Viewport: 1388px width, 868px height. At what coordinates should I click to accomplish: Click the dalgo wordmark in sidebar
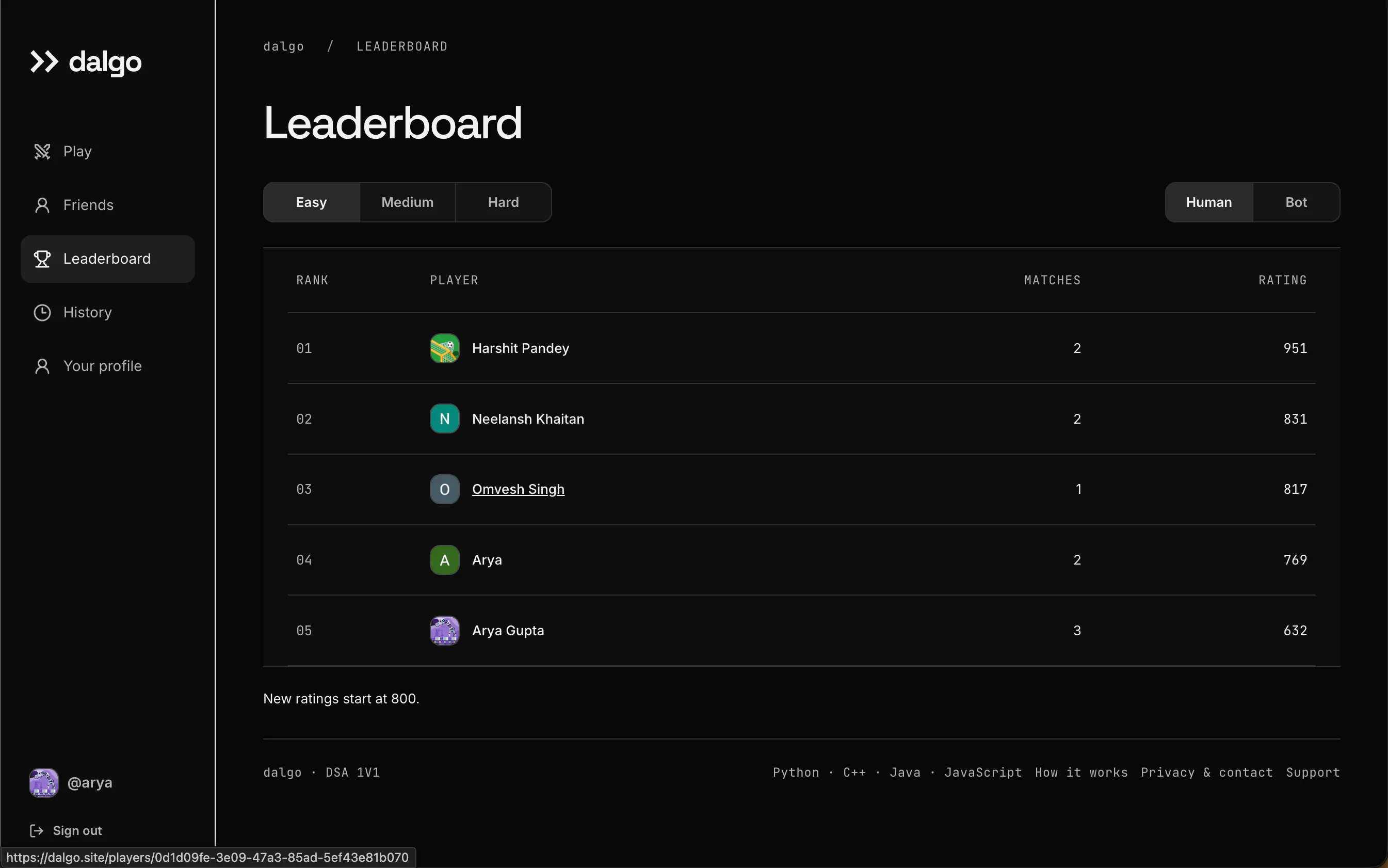105,62
